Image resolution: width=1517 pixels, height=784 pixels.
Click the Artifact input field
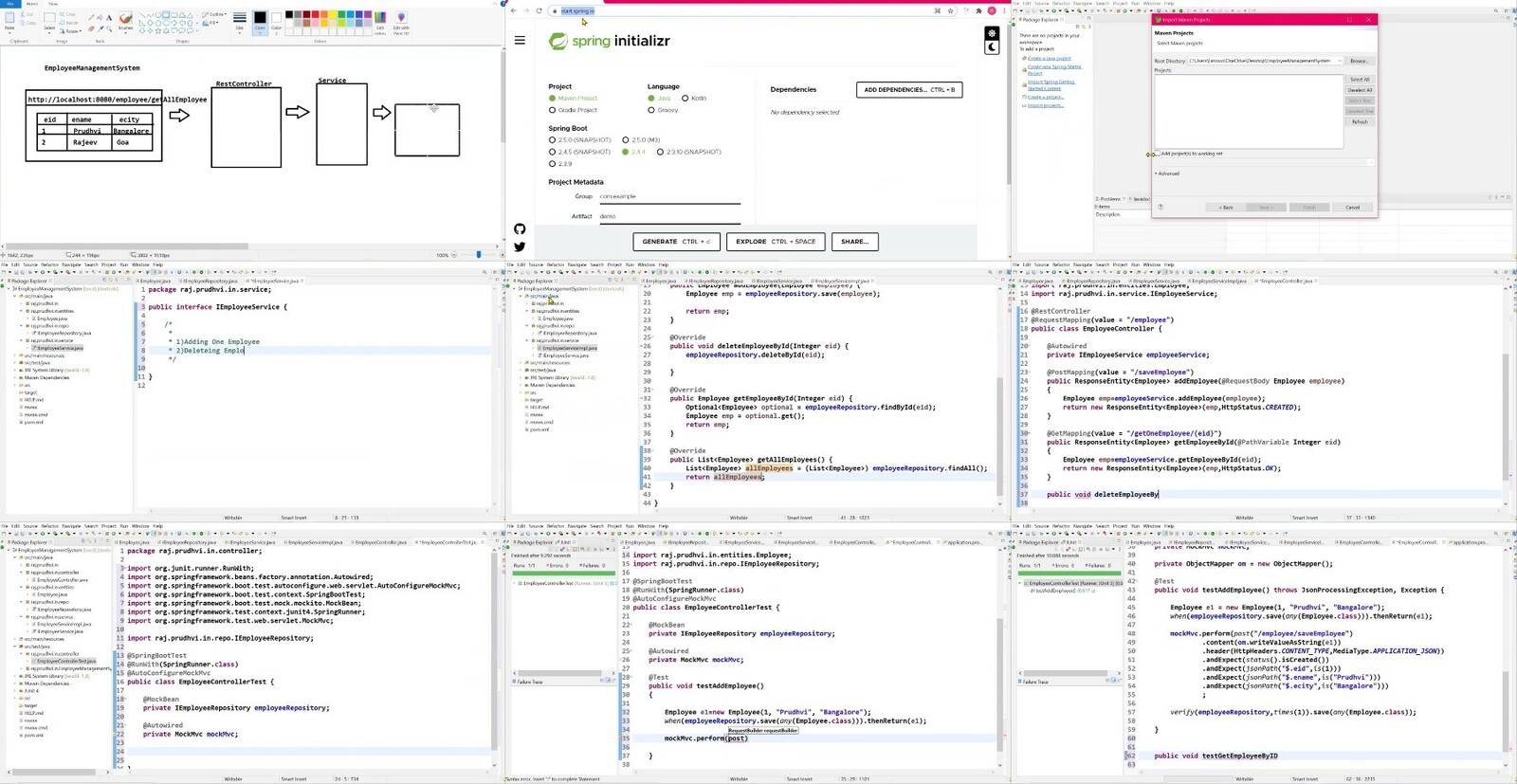[668, 216]
